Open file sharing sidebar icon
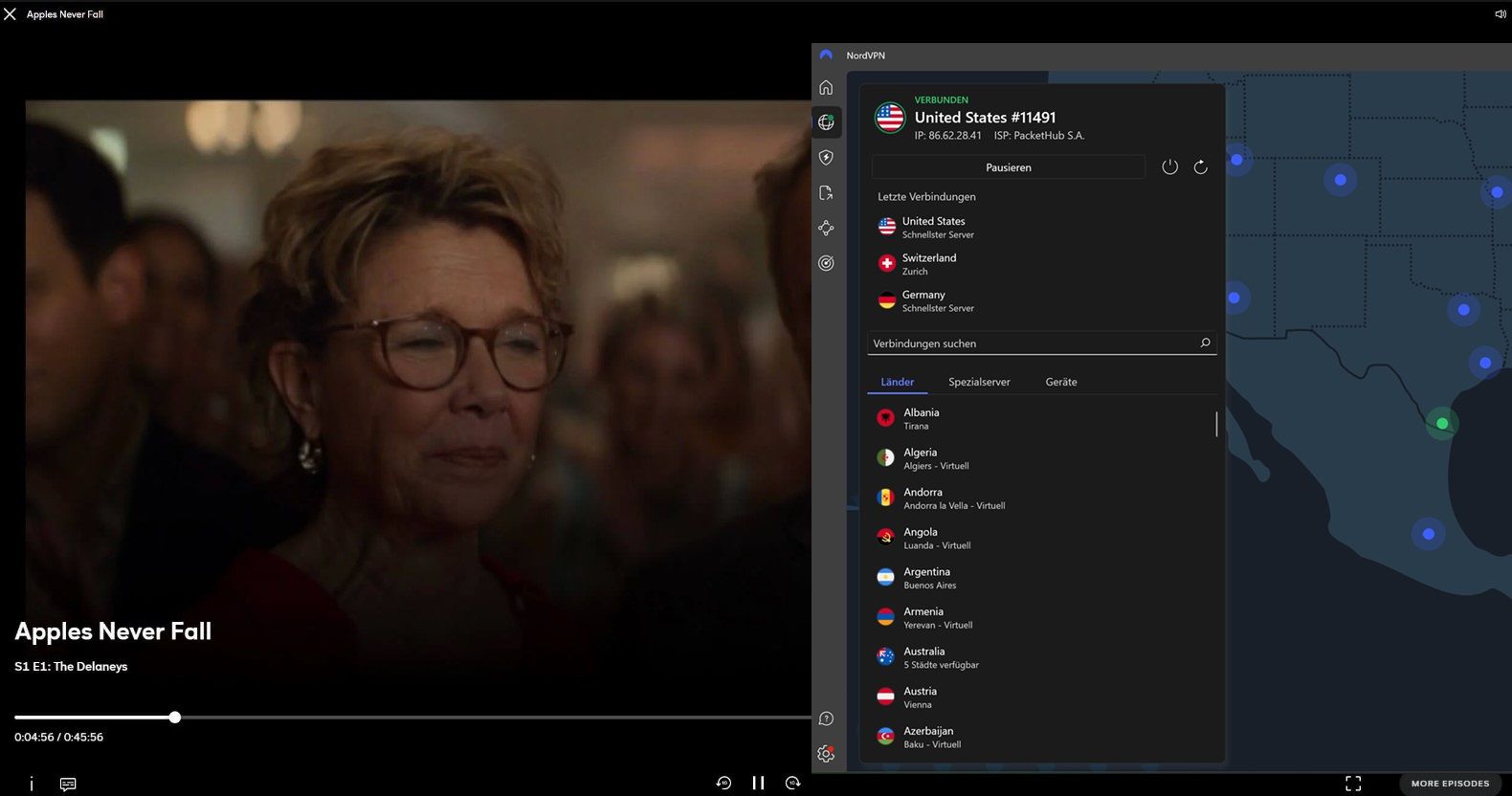The width and height of the screenshot is (1512, 796). click(826, 193)
